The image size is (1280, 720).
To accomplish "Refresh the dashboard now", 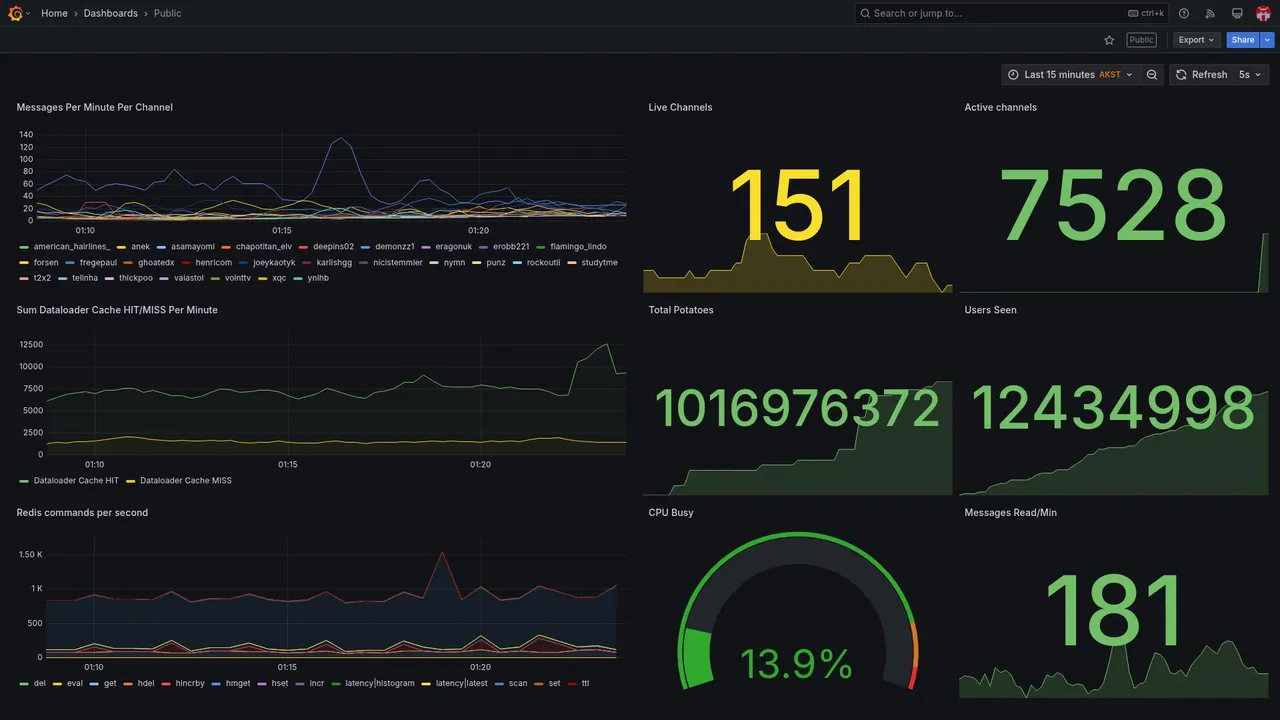I will tap(1201, 75).
